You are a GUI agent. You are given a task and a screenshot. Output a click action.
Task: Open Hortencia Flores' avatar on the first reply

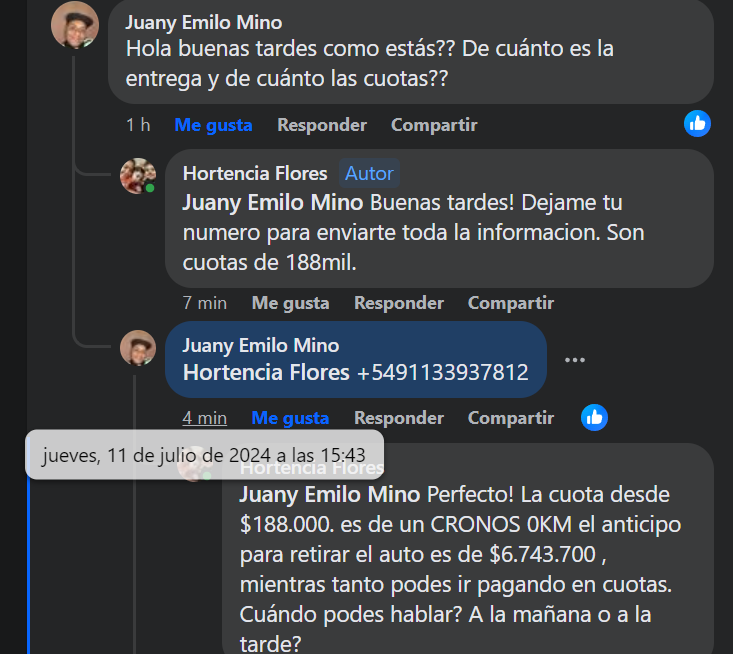[x=138, y=176]
